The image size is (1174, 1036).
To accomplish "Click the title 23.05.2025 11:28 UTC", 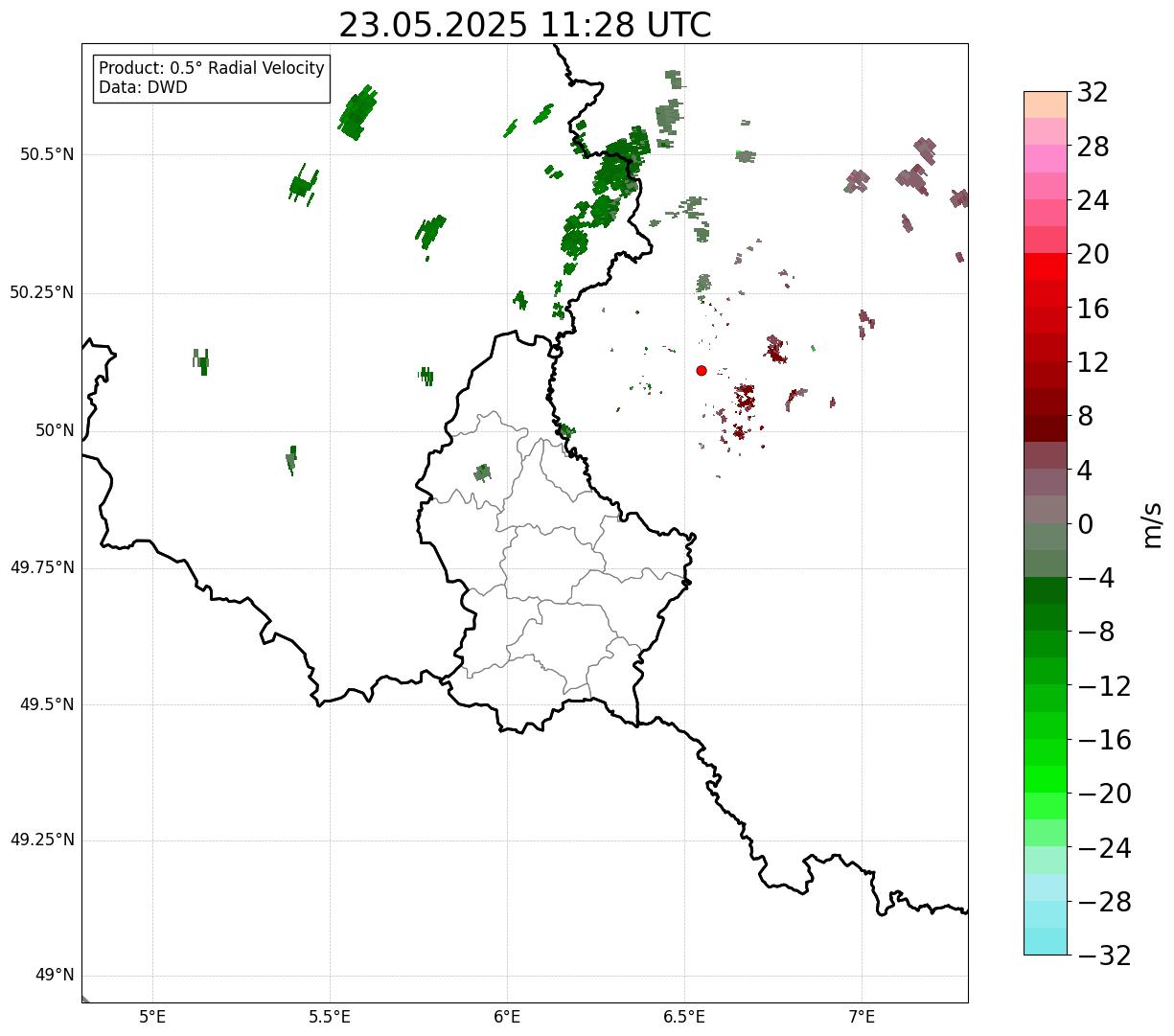I will click(525, 25).
